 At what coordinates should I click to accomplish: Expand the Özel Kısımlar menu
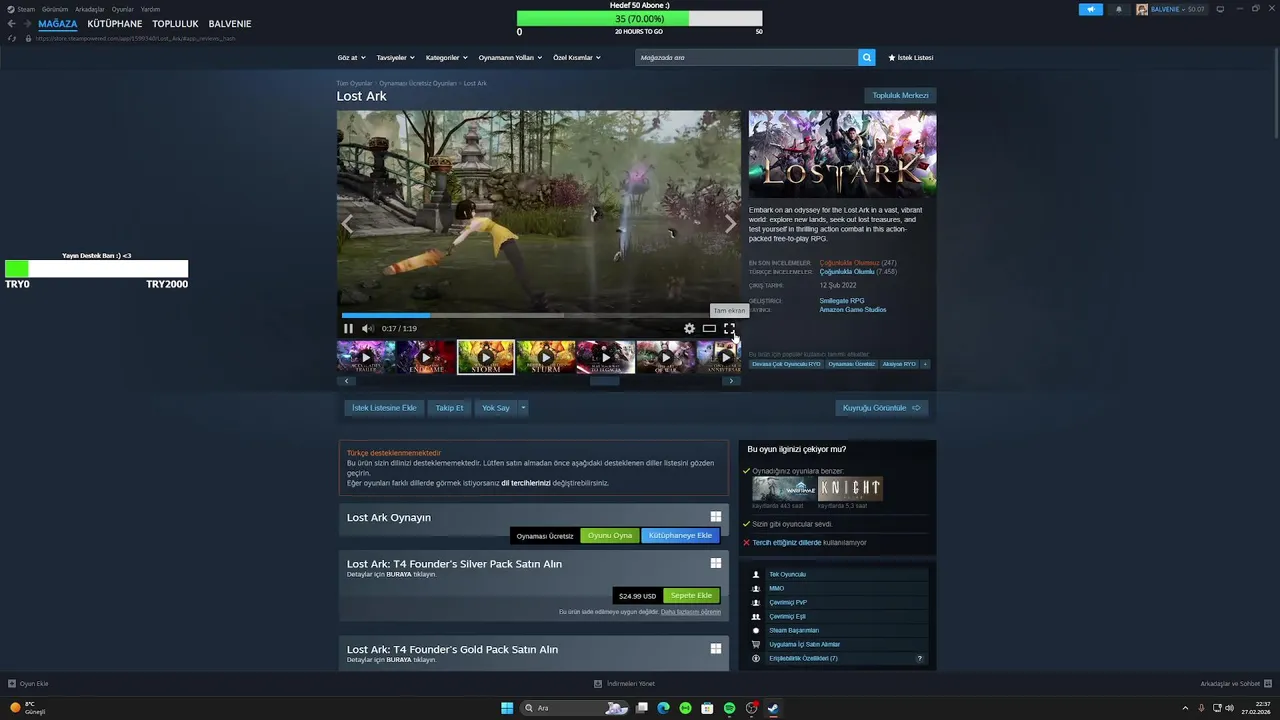click(577, 57)
